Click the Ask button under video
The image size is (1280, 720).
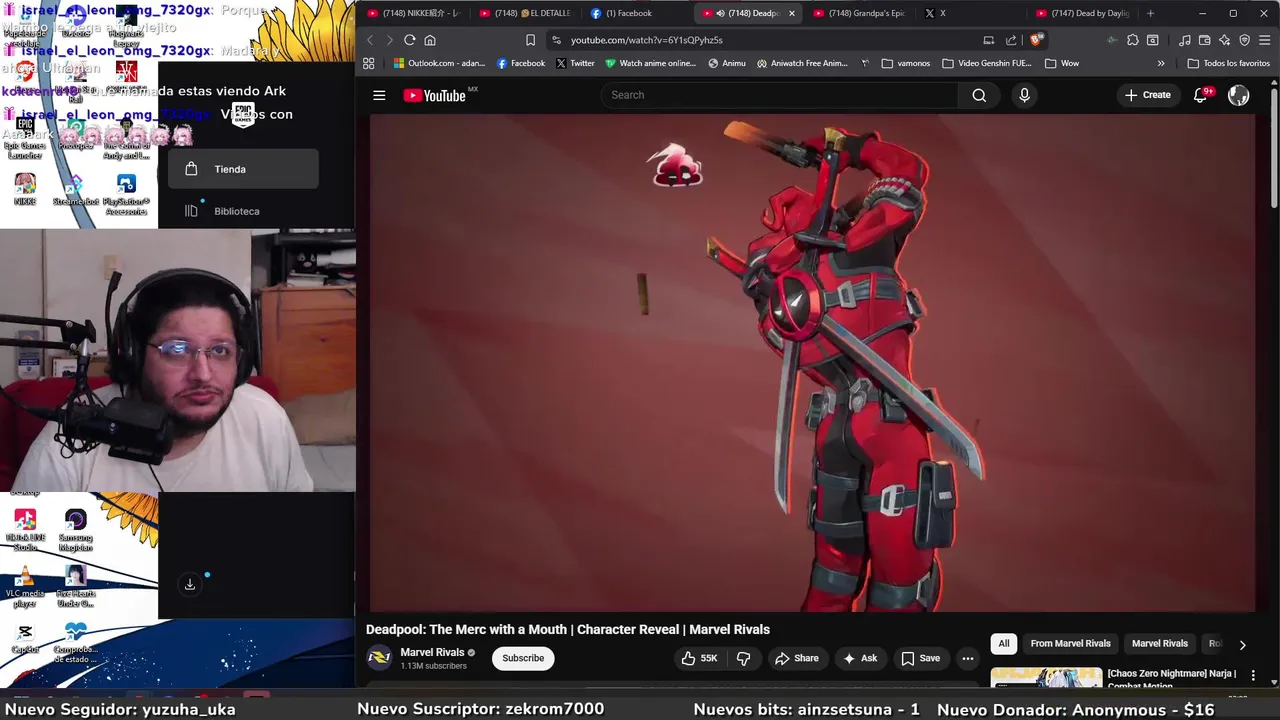860,658
